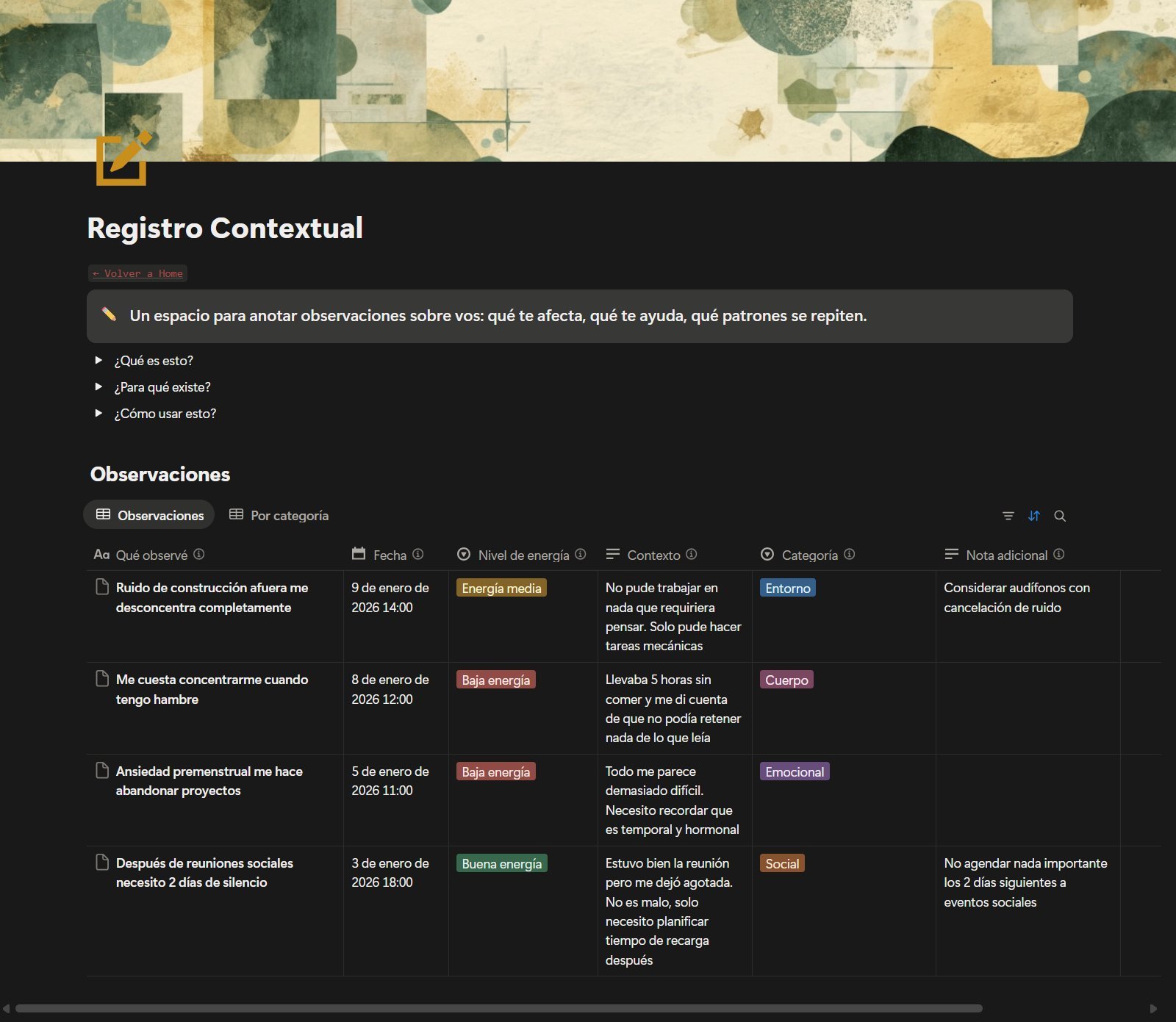Click the info icon next to Categoría
1176x1022 pixels.
(850, 555)
